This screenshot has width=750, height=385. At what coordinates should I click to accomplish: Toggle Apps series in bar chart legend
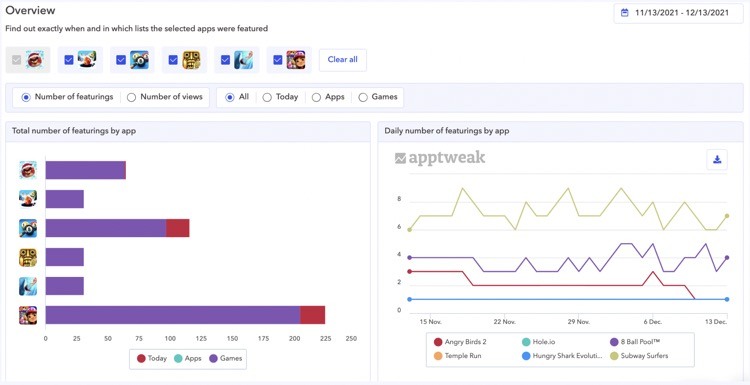pos(187,358)
